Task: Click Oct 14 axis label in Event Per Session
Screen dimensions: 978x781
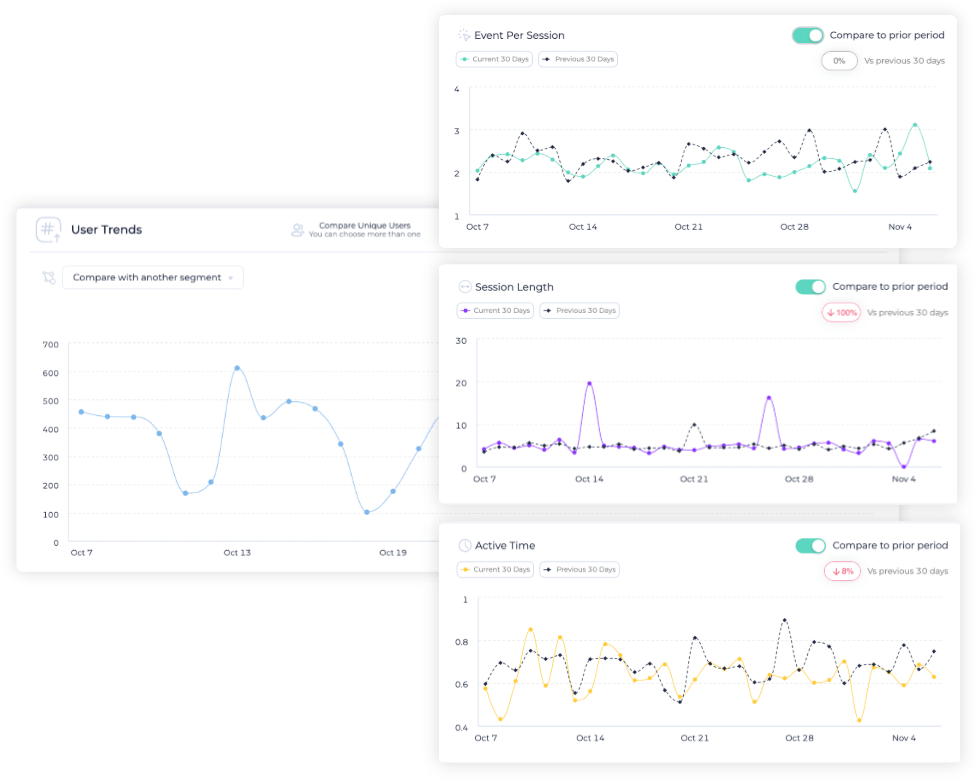Action: [x=583, y=227]
